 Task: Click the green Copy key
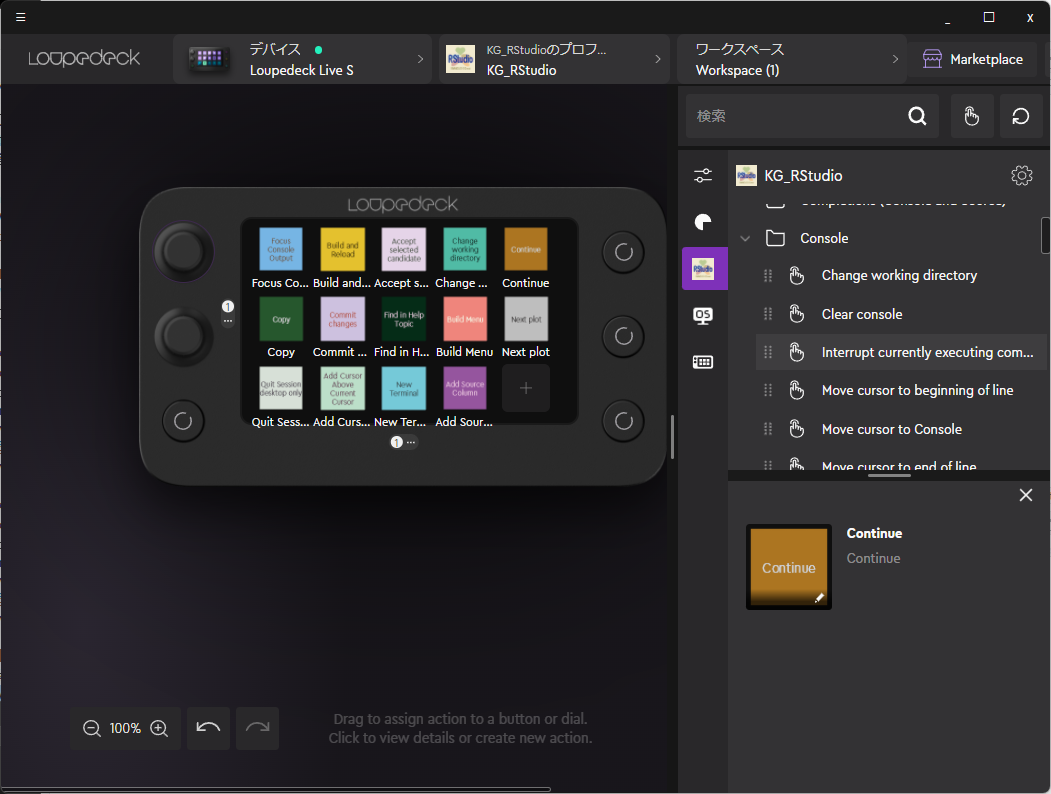281,319
